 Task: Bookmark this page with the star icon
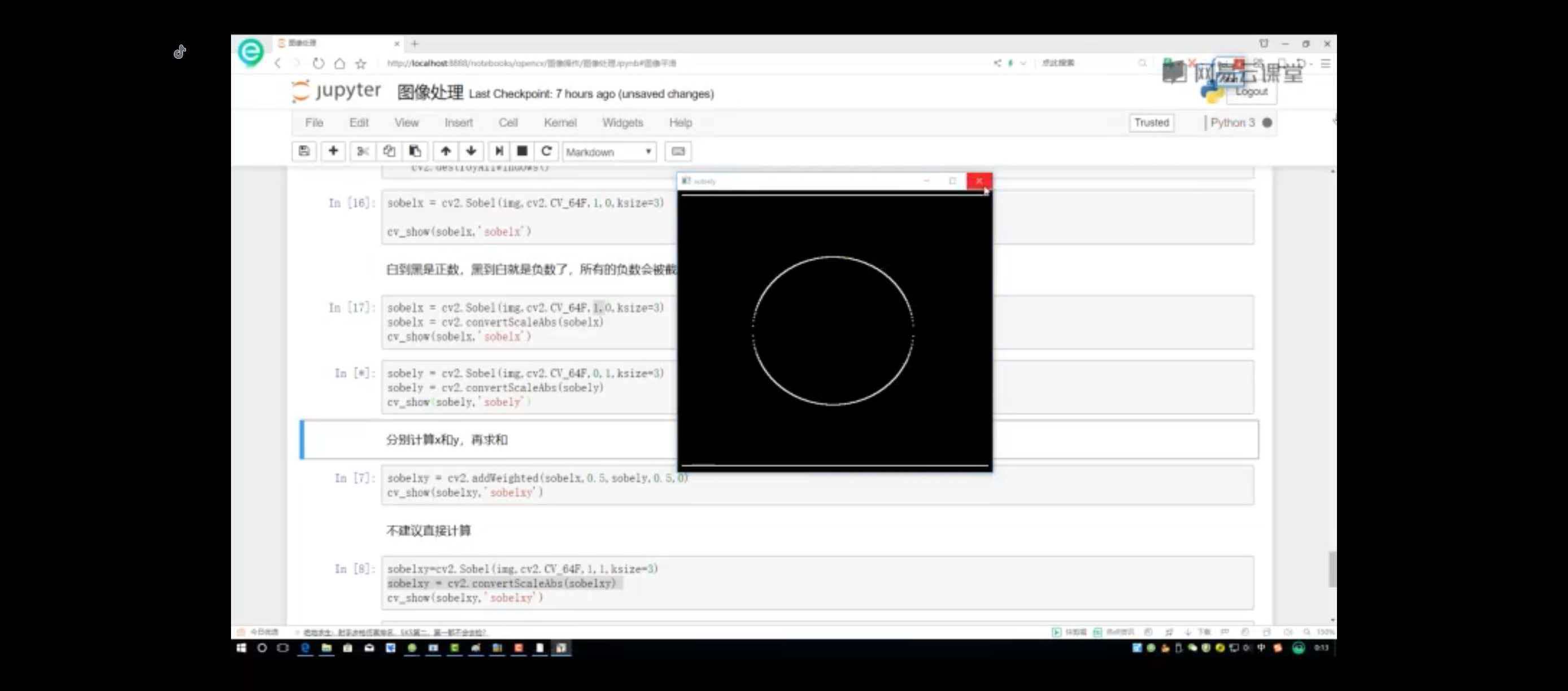361,63
